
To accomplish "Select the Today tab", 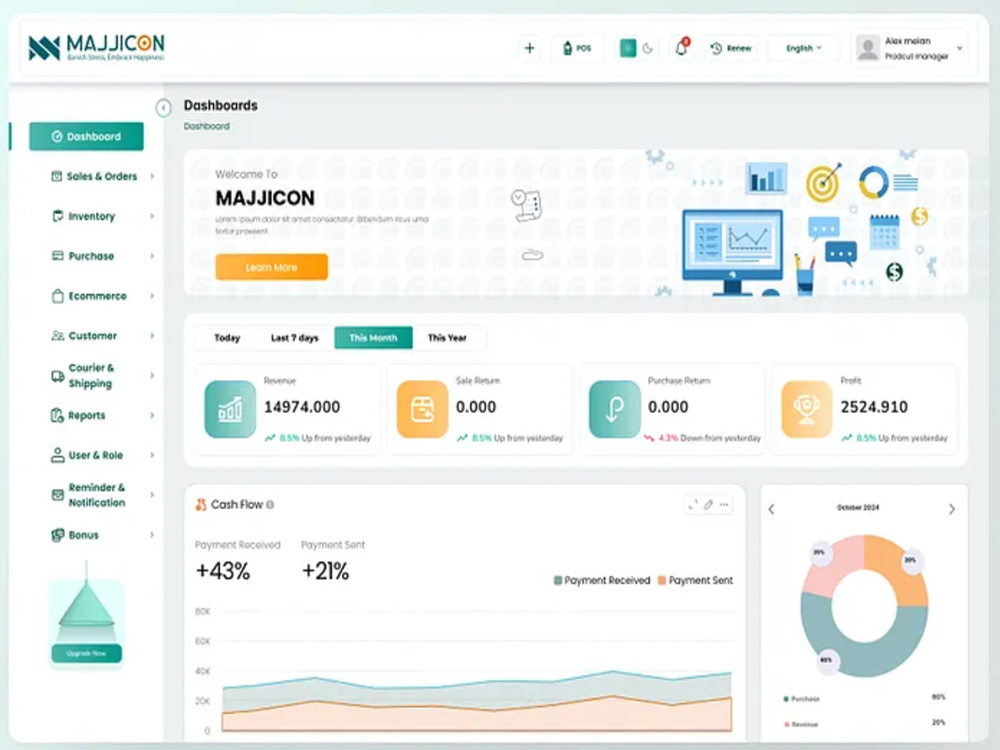I will pos(227,338).
